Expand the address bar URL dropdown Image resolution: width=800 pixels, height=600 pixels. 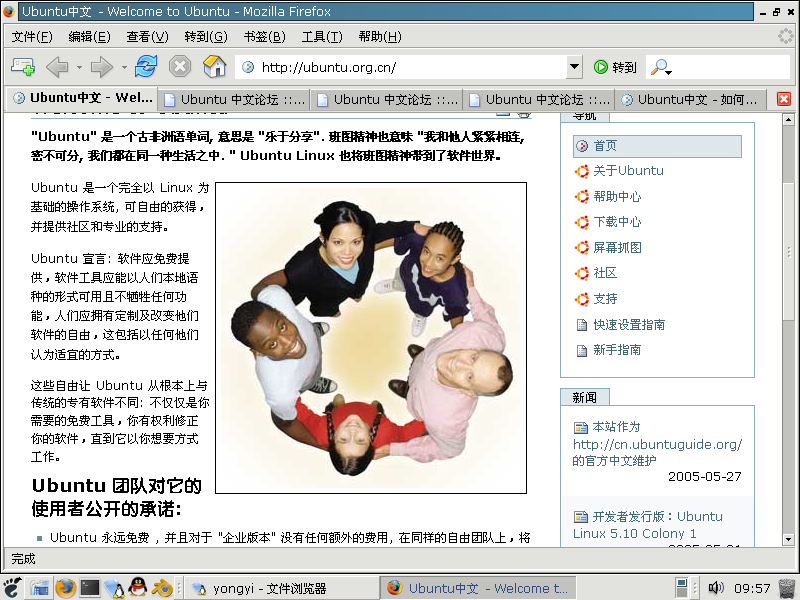pyautogui.click(x=574, y=67)
